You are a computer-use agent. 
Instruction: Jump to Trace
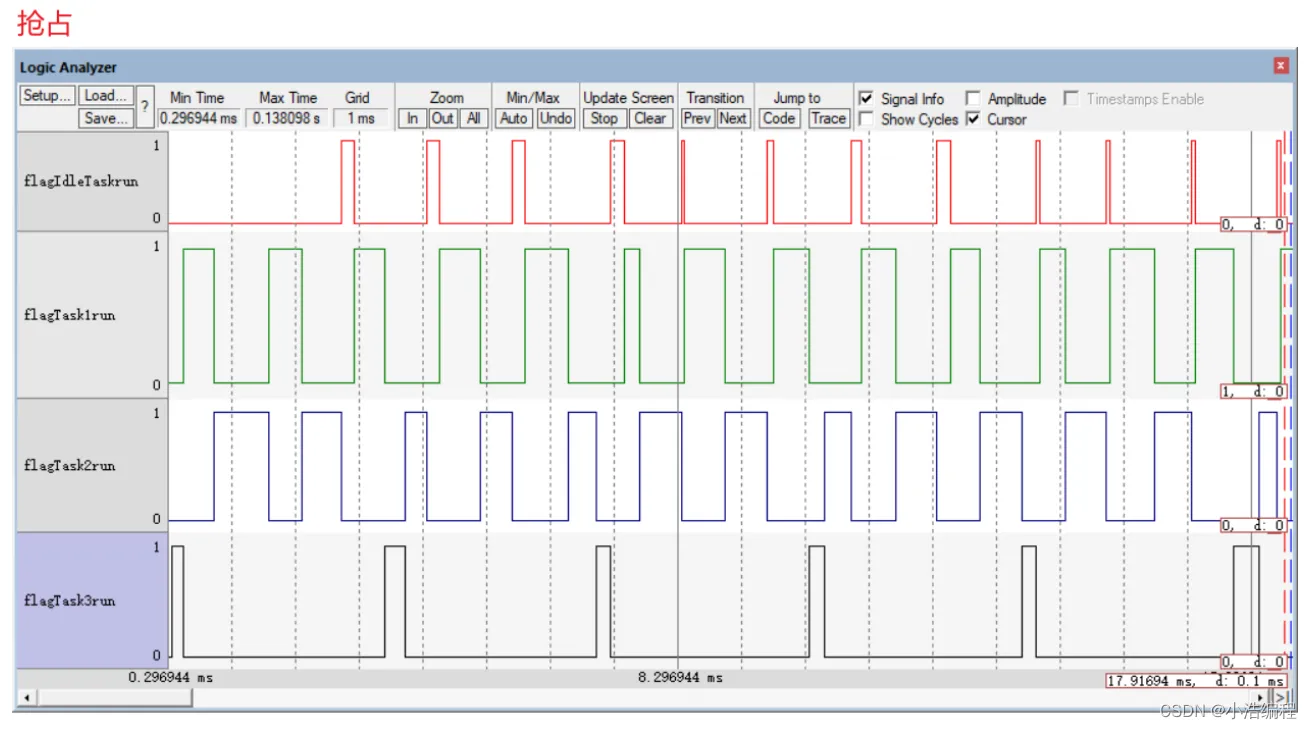click(x=828, y=118)
